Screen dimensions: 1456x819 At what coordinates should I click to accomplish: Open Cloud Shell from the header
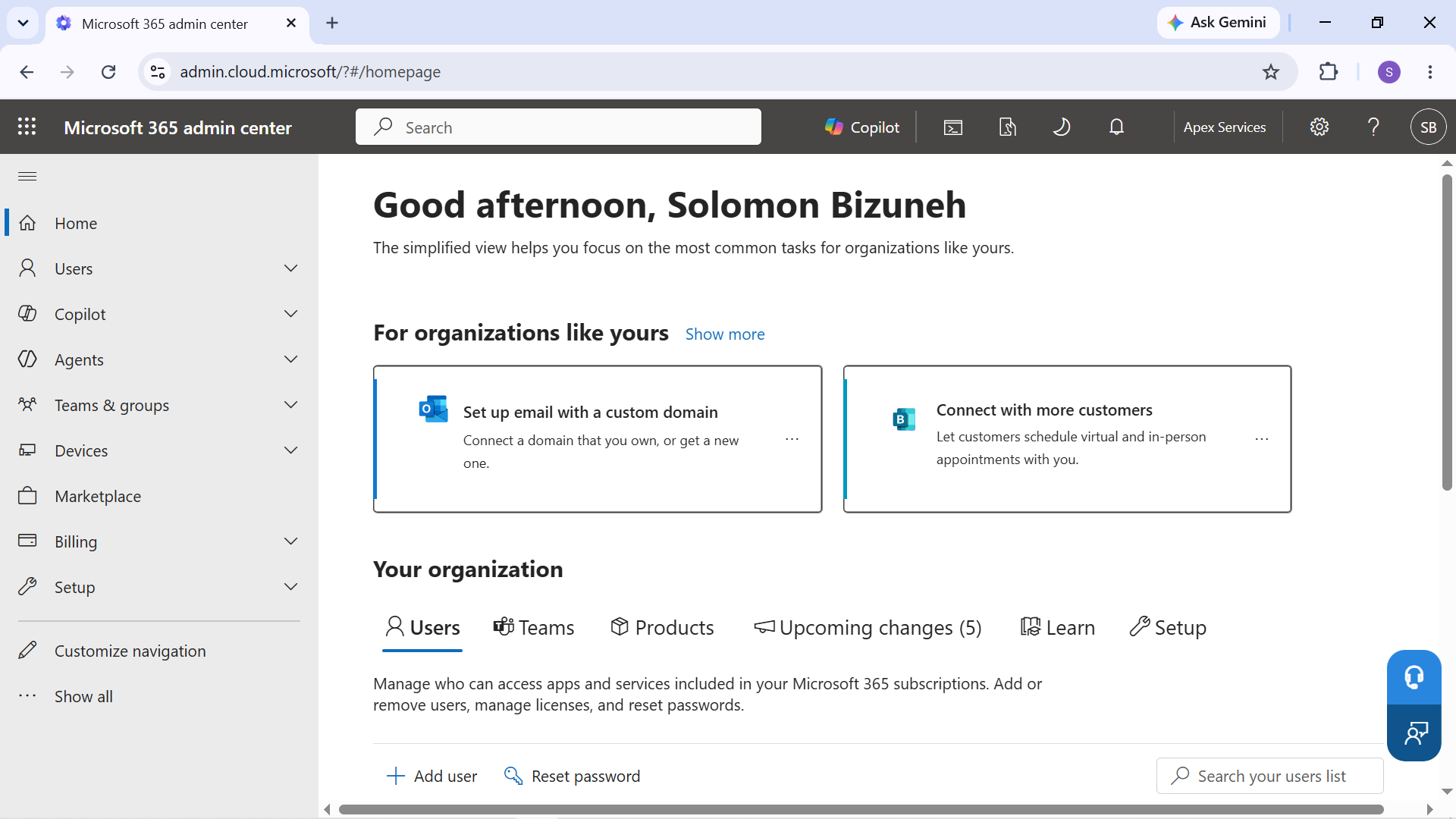[x=953, y=127]
